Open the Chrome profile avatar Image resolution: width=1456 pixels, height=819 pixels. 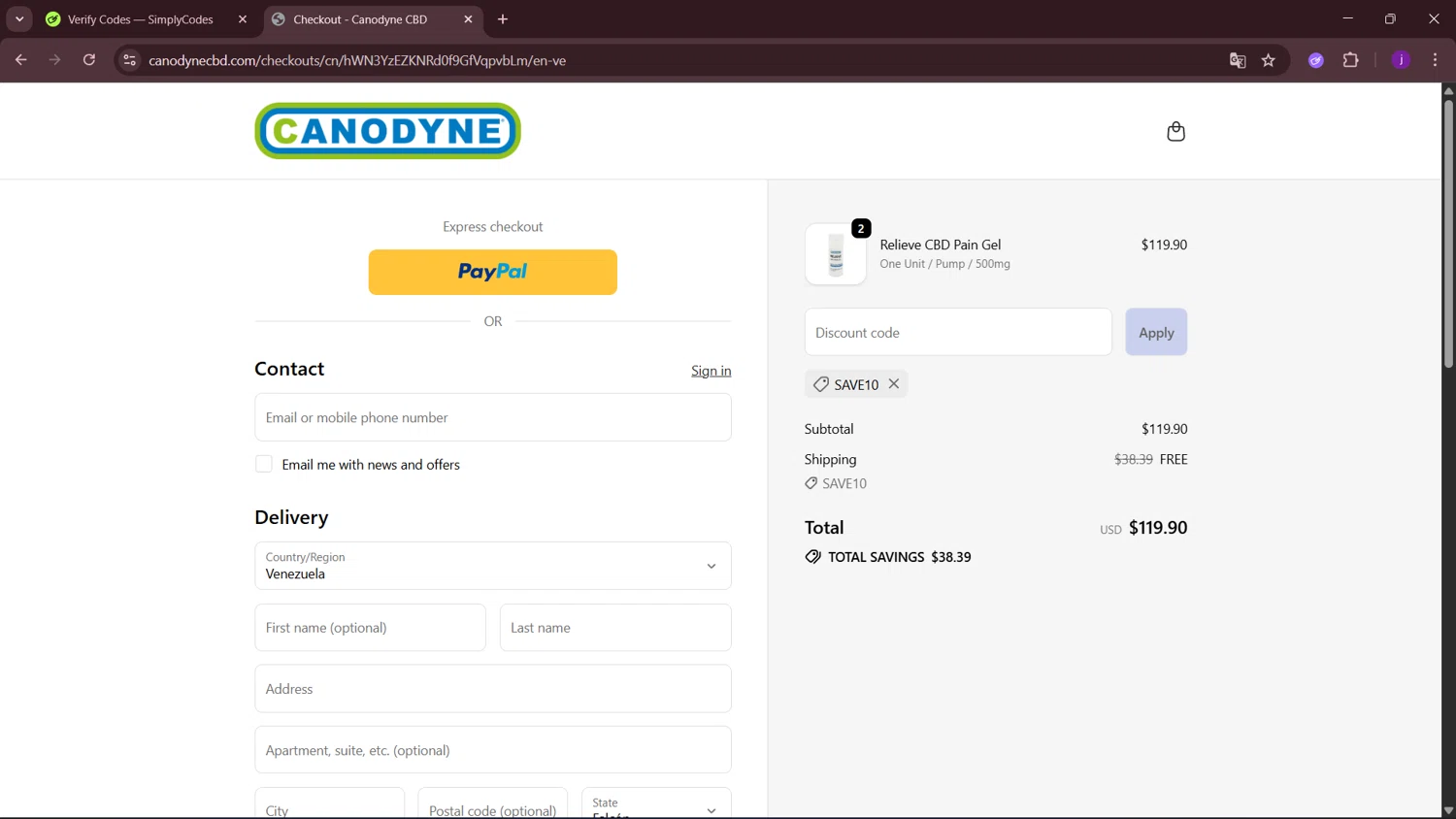click(1401, 60)
